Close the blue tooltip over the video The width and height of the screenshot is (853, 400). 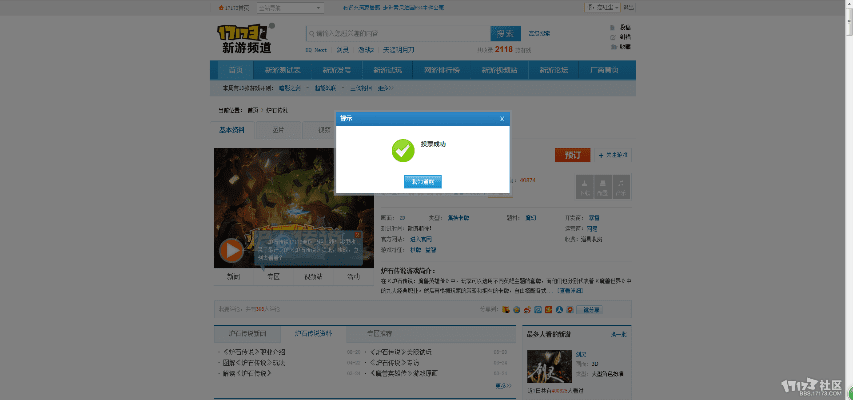(356, 237)
